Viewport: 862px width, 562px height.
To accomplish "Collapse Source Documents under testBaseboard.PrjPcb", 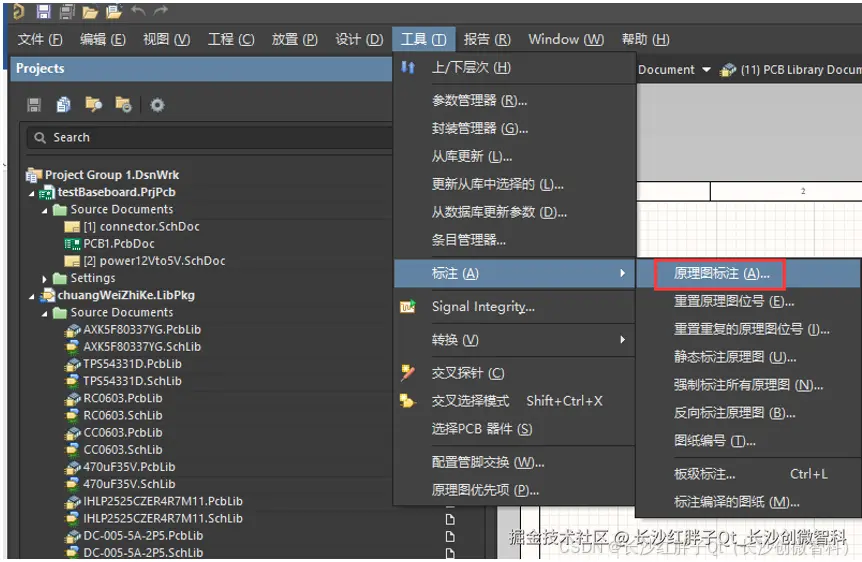I will 45,211.
